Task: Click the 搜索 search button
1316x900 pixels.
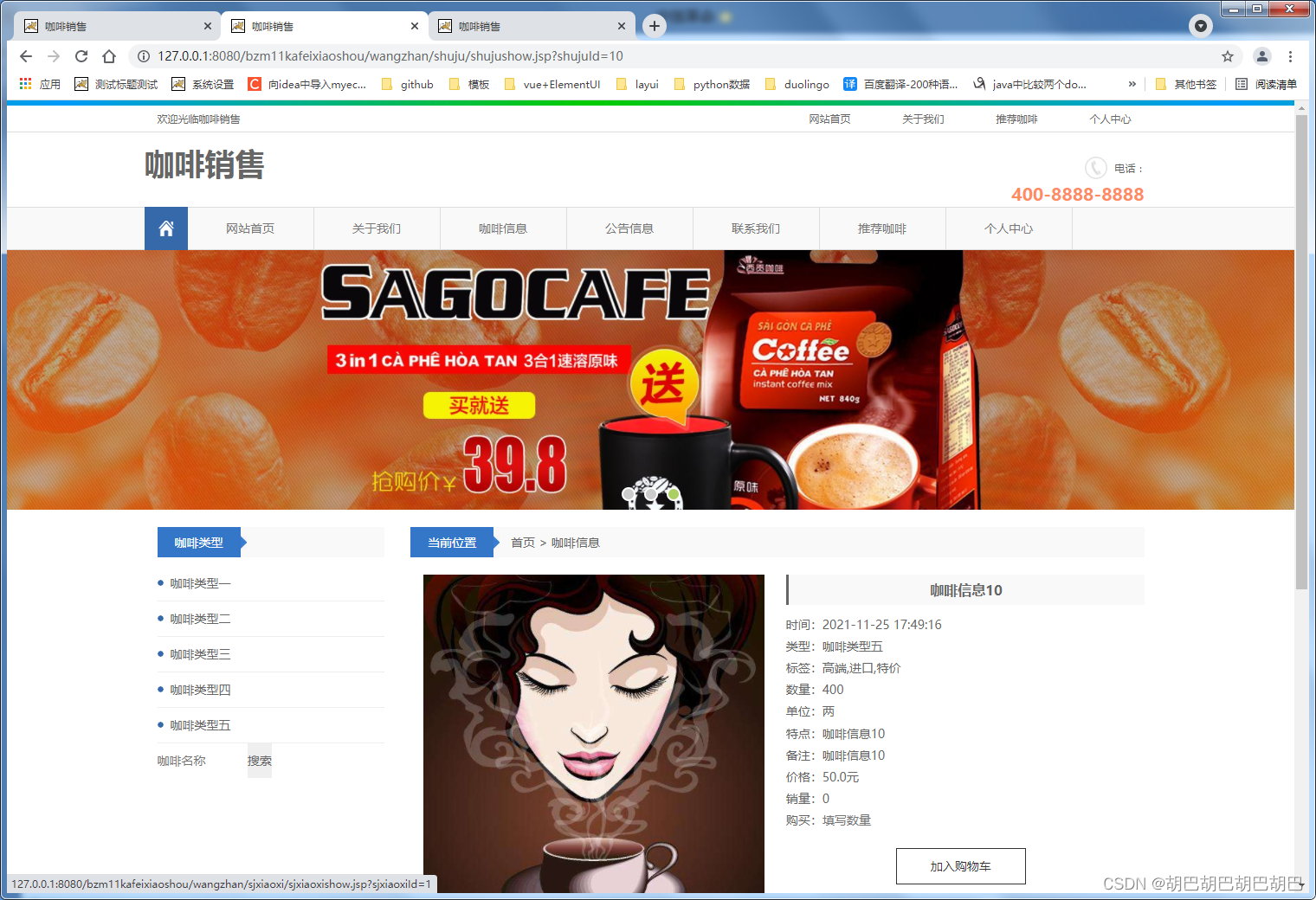Action: 260,761
